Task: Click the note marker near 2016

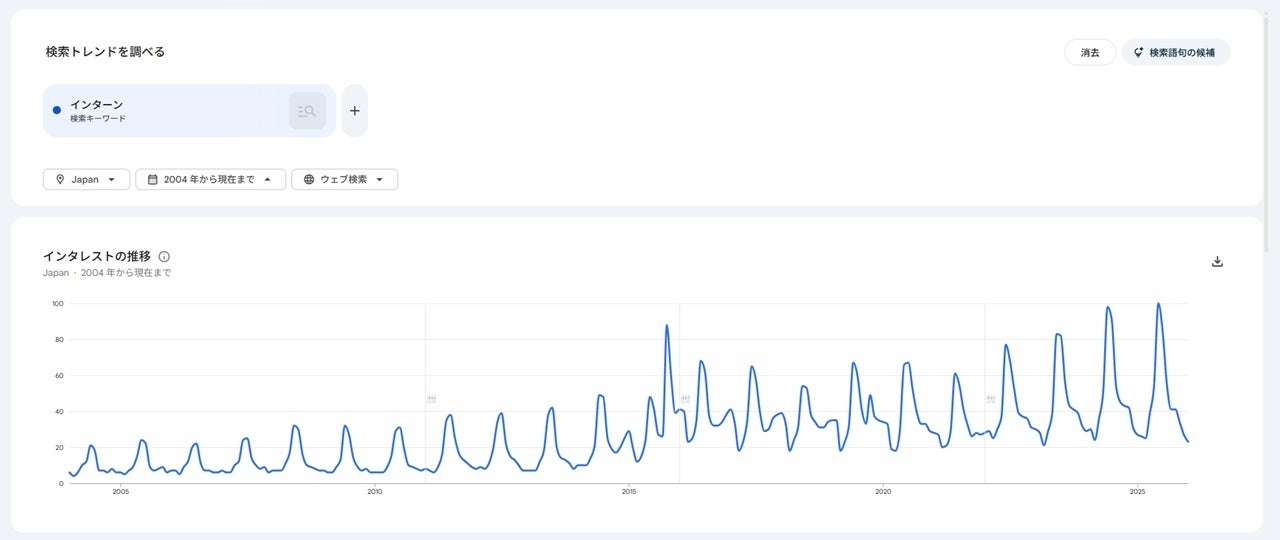Action: 685,399
